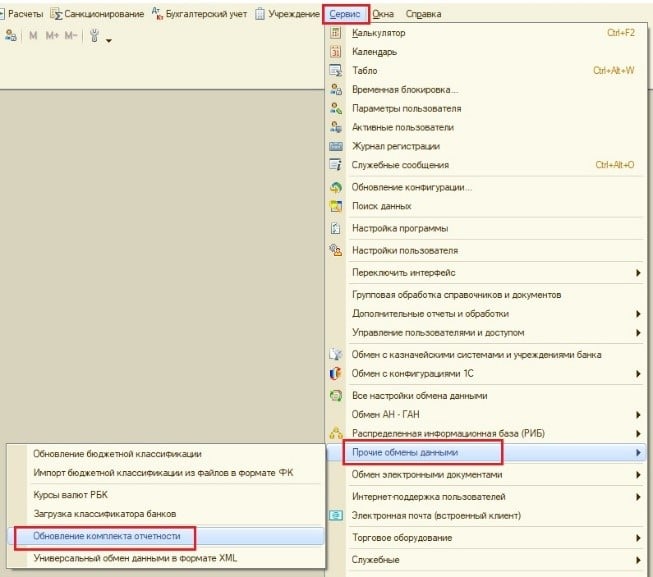
Task: Click the Поиск данных icon
Action: (x=336, y=206)
